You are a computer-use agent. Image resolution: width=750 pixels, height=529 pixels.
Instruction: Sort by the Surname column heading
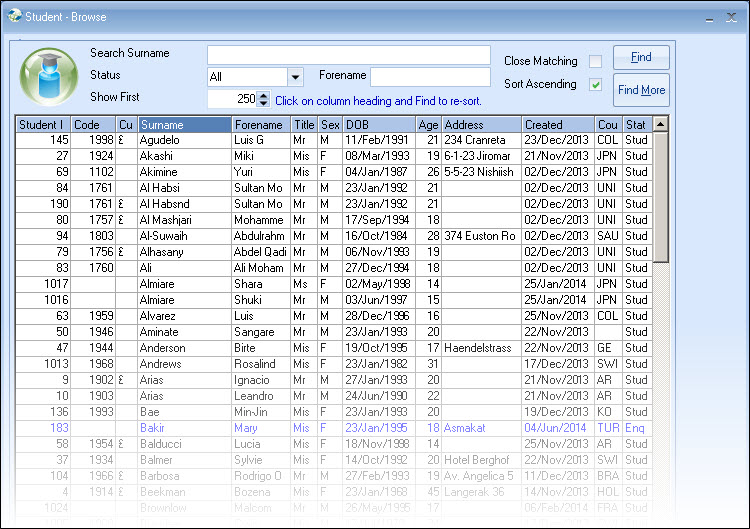pos(184,125)
